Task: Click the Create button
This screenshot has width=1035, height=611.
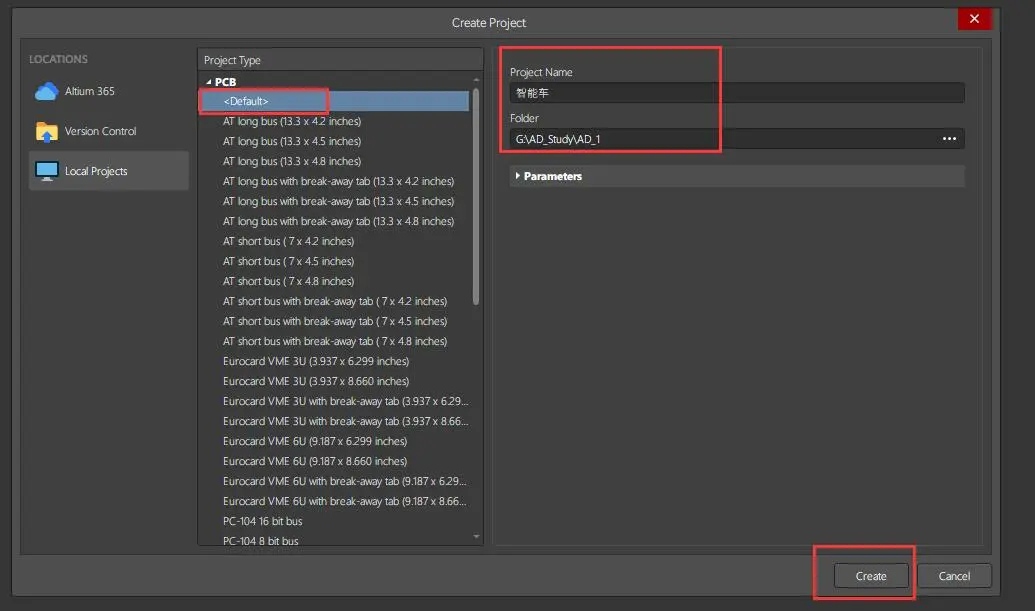Action: click(871, 576)
